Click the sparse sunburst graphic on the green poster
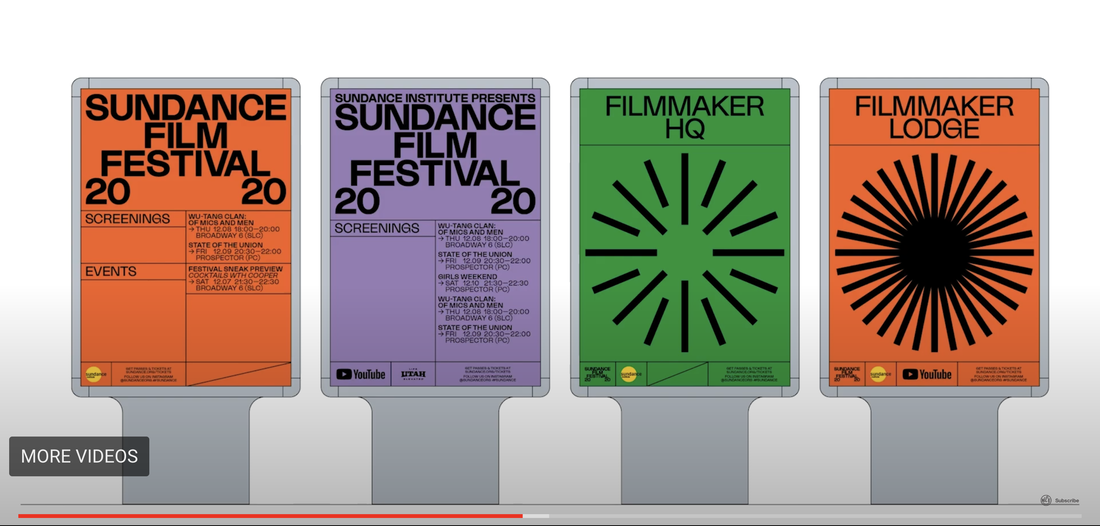 click(x=685, y=252)
